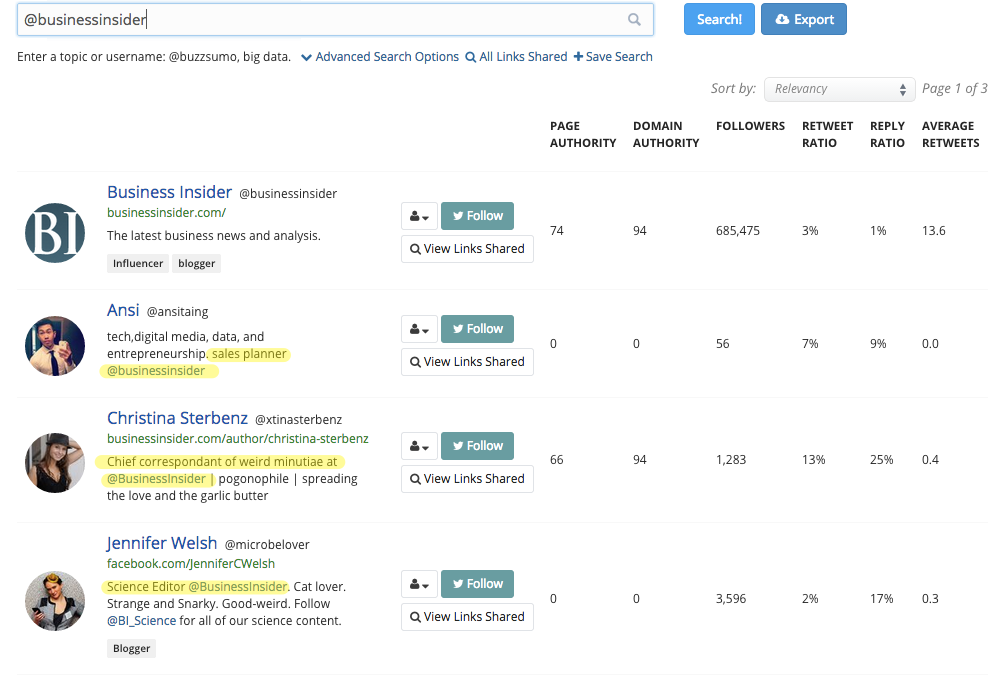The image size is (995, 679).
Task: Click the blue Search! button
Action: [x=719, y=20]
